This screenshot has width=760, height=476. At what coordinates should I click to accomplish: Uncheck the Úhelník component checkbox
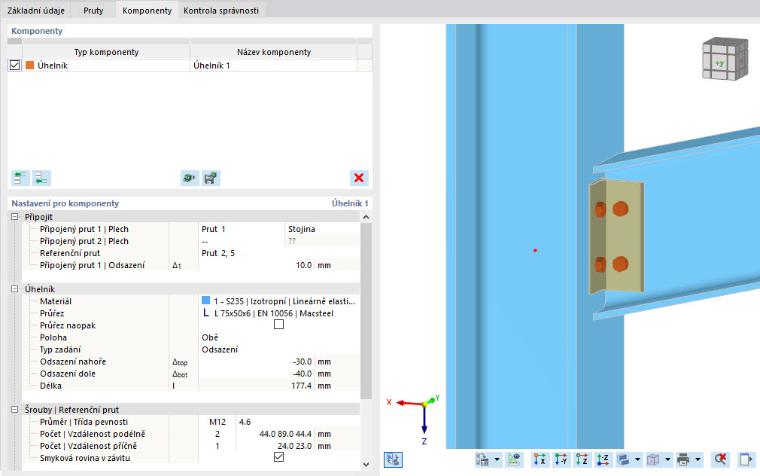click(15, 65)
